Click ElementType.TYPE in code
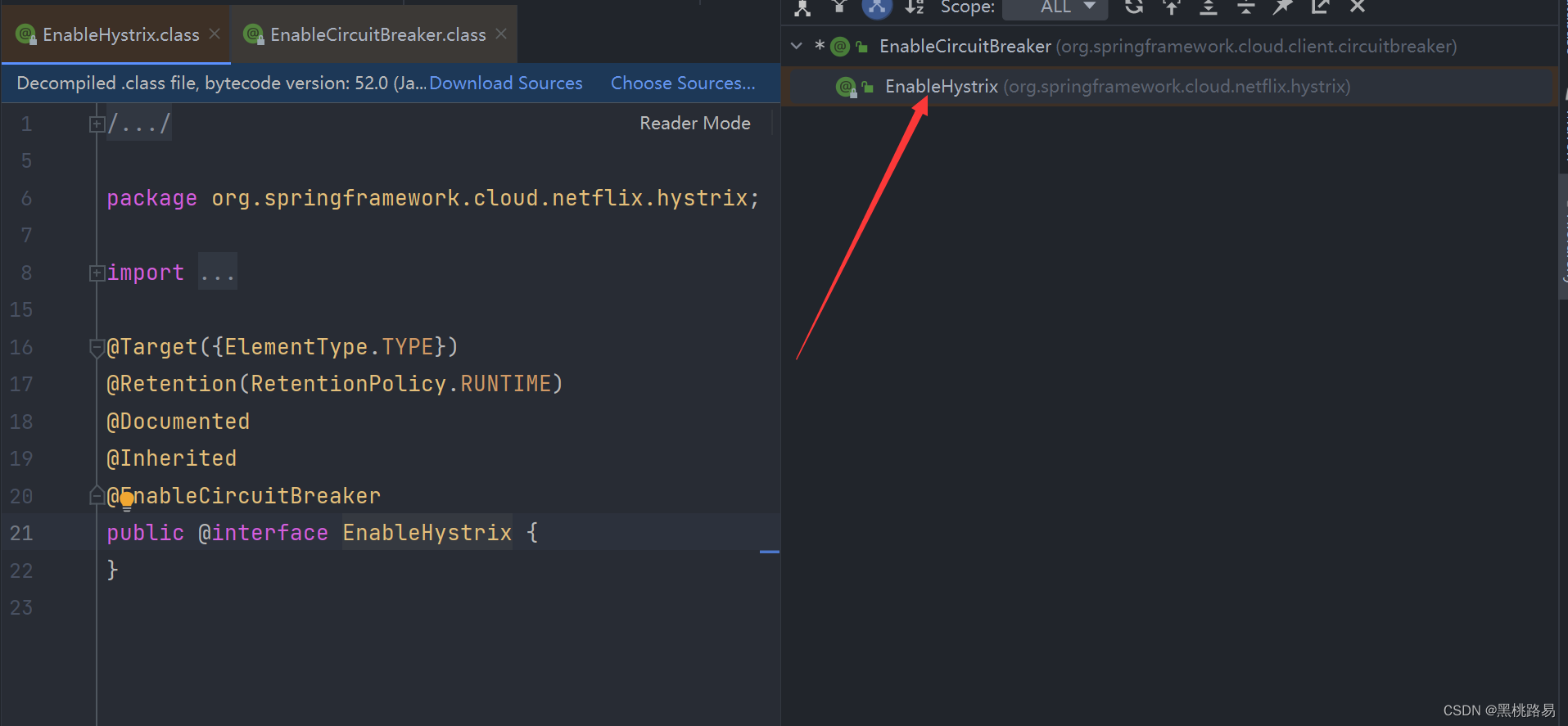1568x726 pixels. [x=329, y=347]
